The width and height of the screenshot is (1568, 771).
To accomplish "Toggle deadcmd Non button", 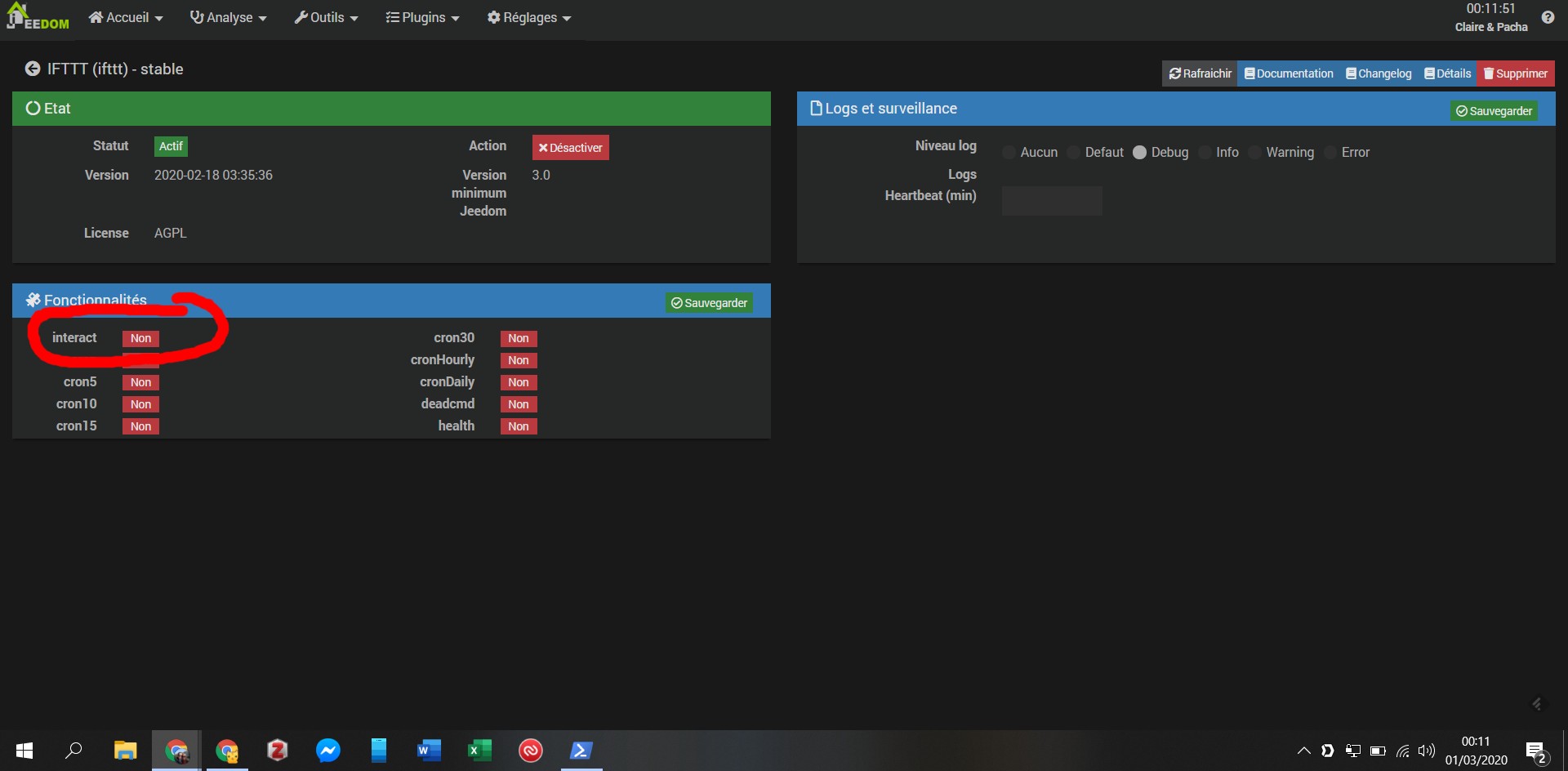I will point(519,404).
